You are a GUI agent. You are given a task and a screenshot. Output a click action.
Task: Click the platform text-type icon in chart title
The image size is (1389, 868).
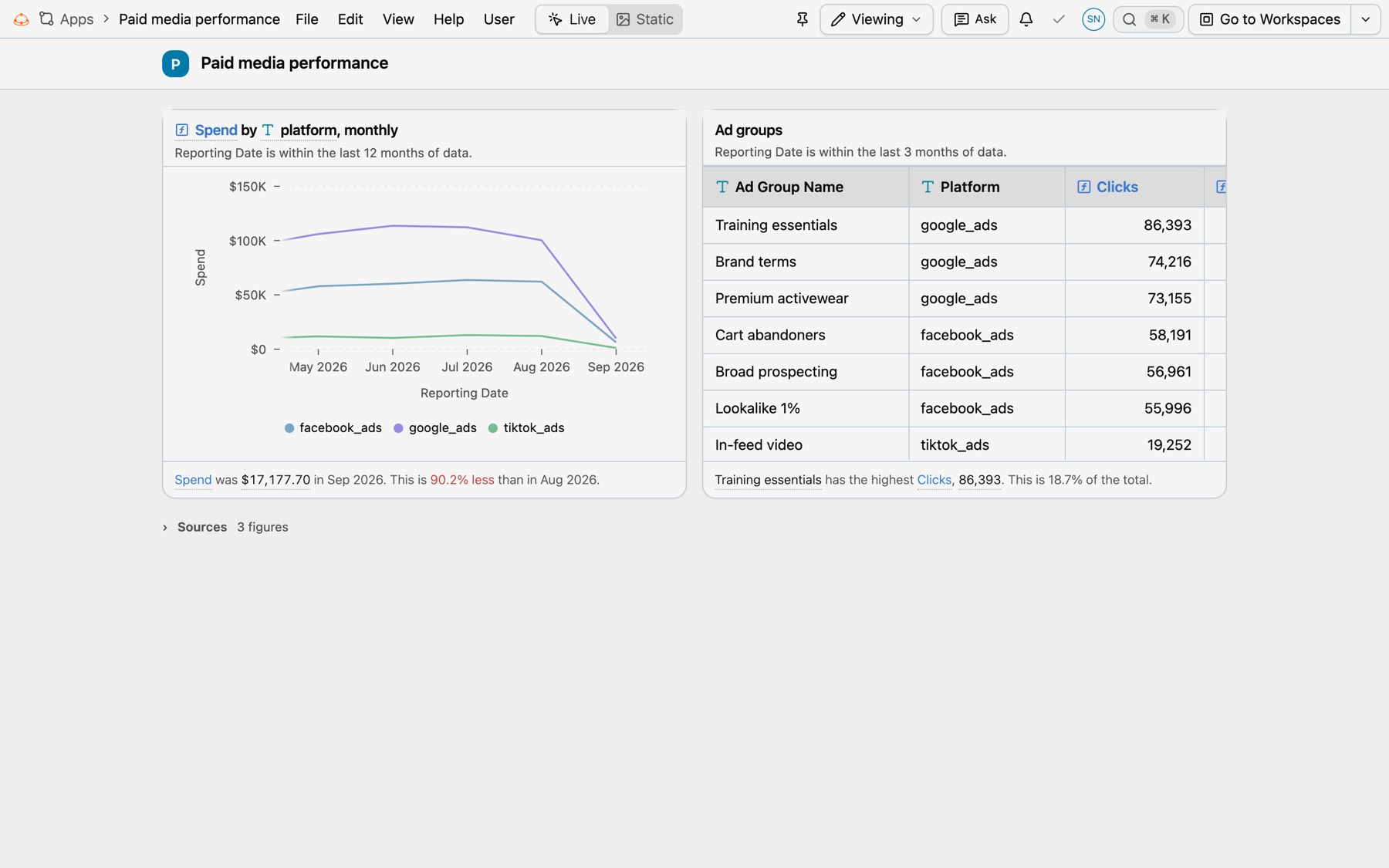268,130
